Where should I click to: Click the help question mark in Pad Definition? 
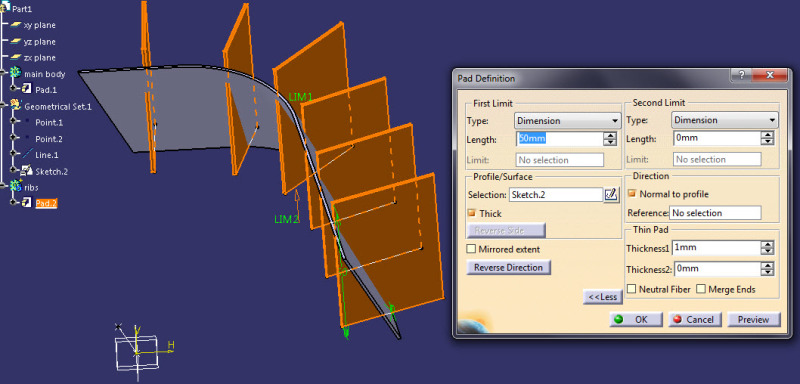(742, 75)
